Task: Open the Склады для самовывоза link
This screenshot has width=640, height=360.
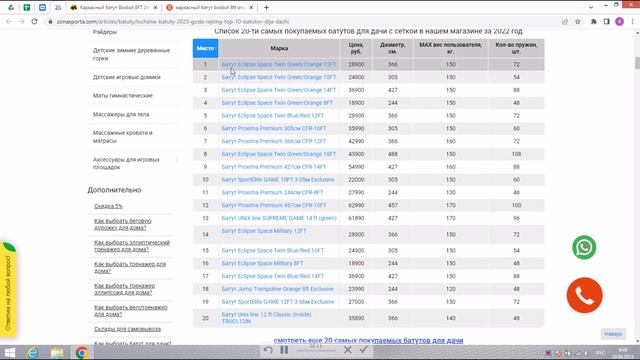Action: coord(127,329)
